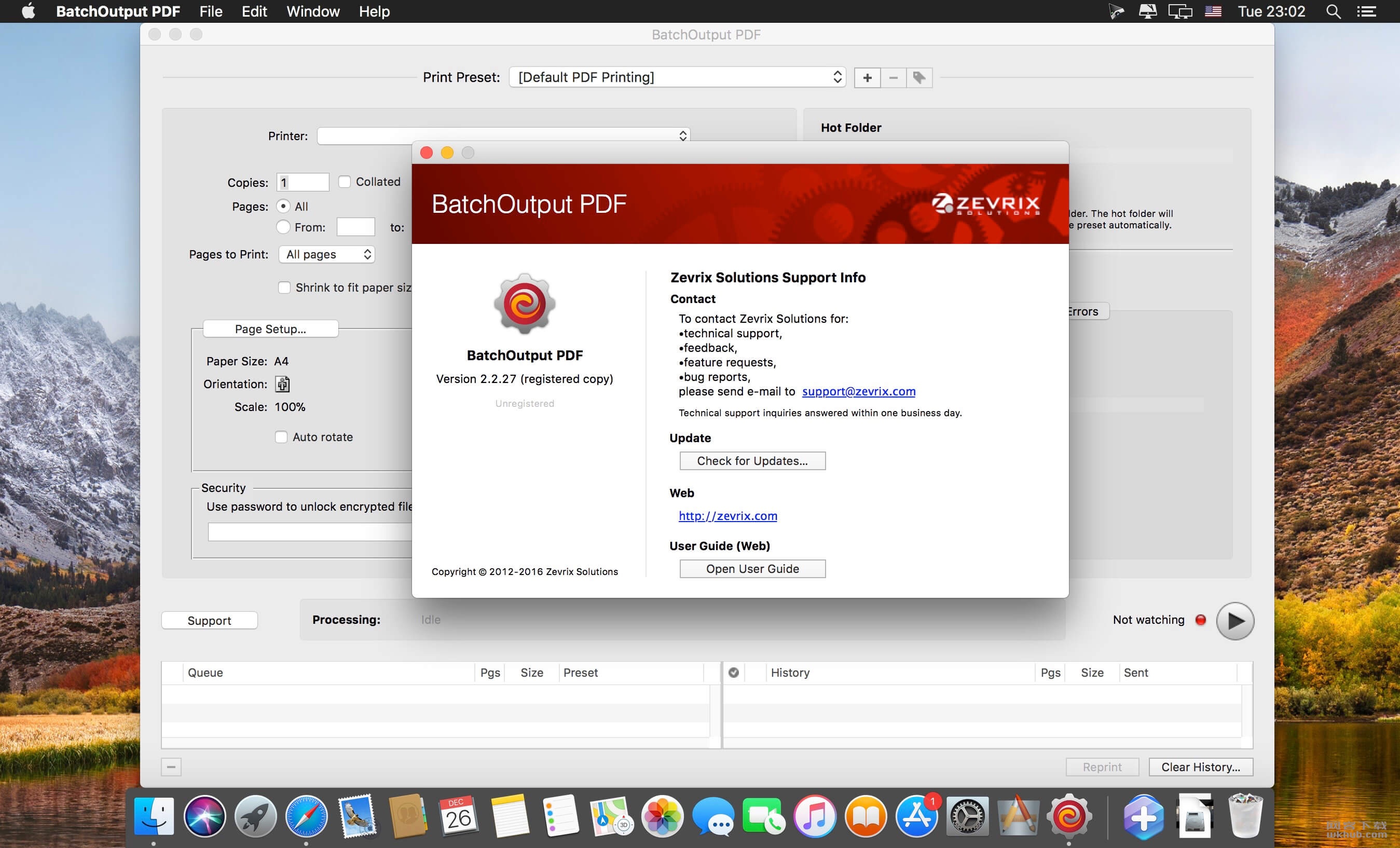Open the Apple menu
This screenshot has width=1400, height=848.
29,11
